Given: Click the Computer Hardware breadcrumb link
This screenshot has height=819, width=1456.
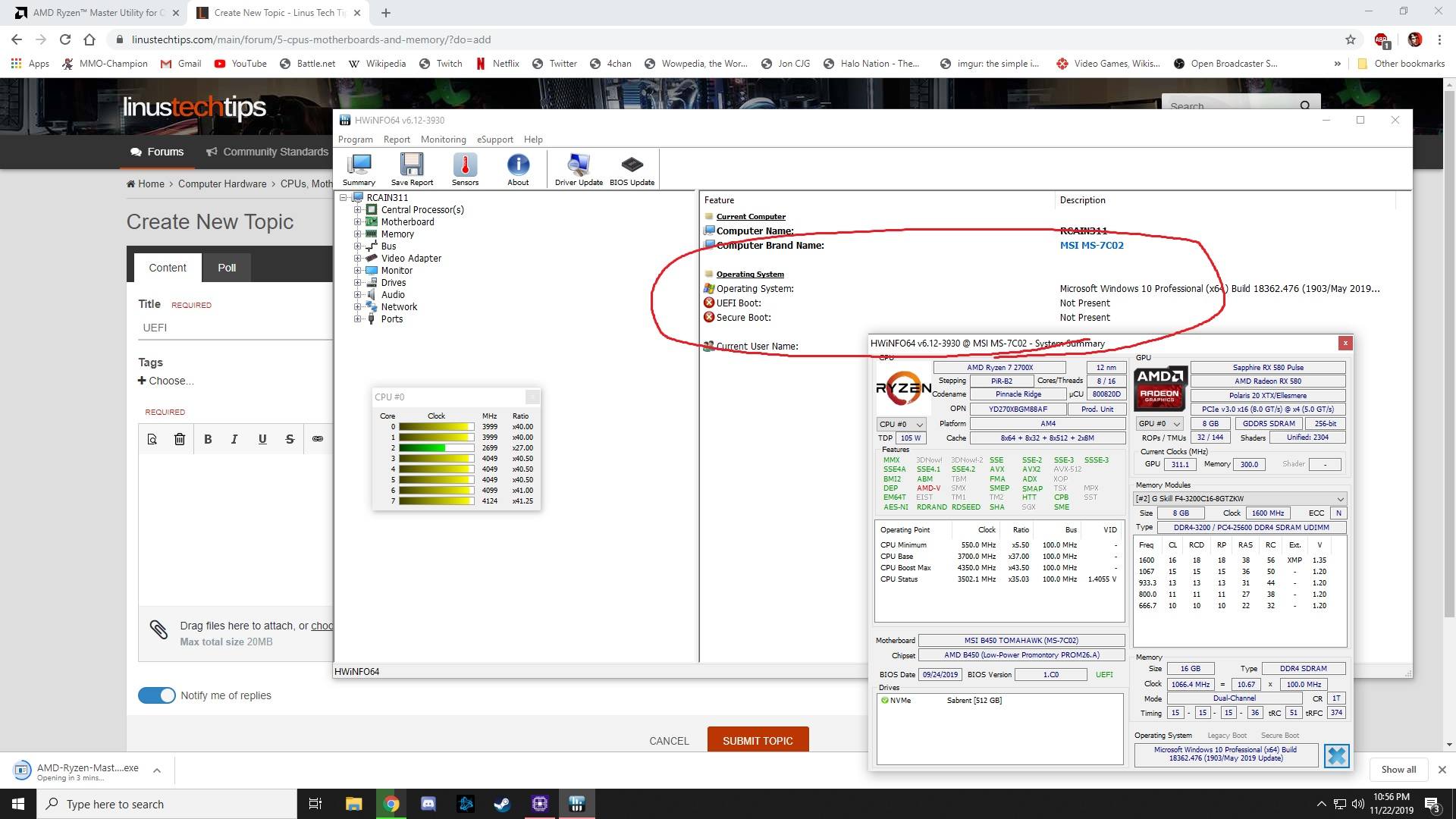Looking at the screenshot, I should tap(222, 184).
